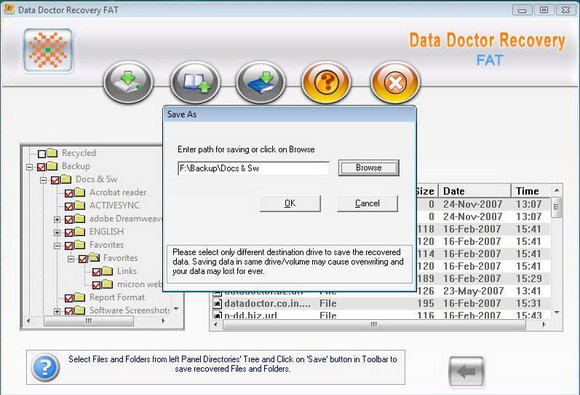Uncheck the ACTIVESYNC checkbox

tap(69, 206)
